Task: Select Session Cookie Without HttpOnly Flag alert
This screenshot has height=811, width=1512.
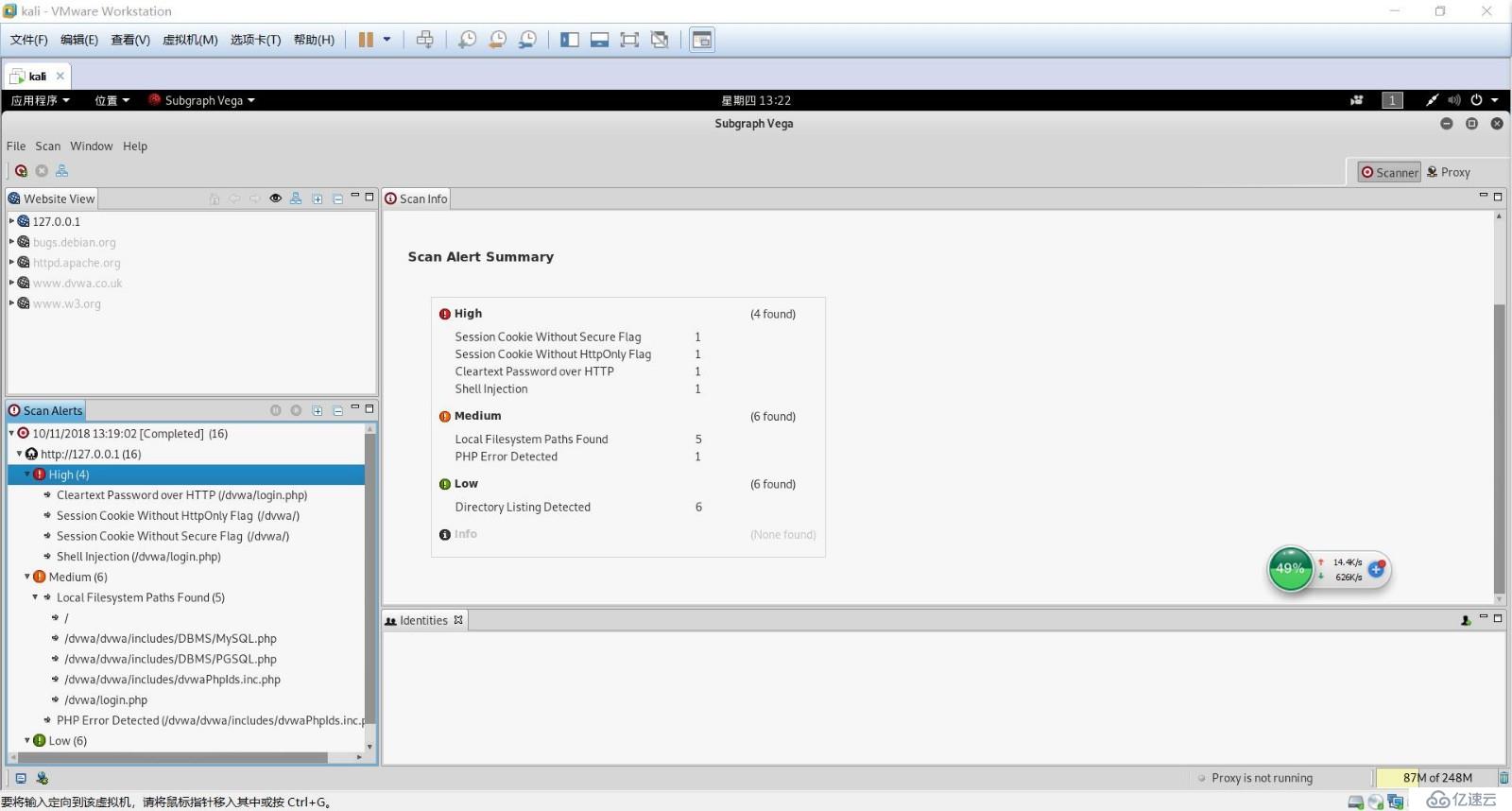Action: [x=178, y=516]
